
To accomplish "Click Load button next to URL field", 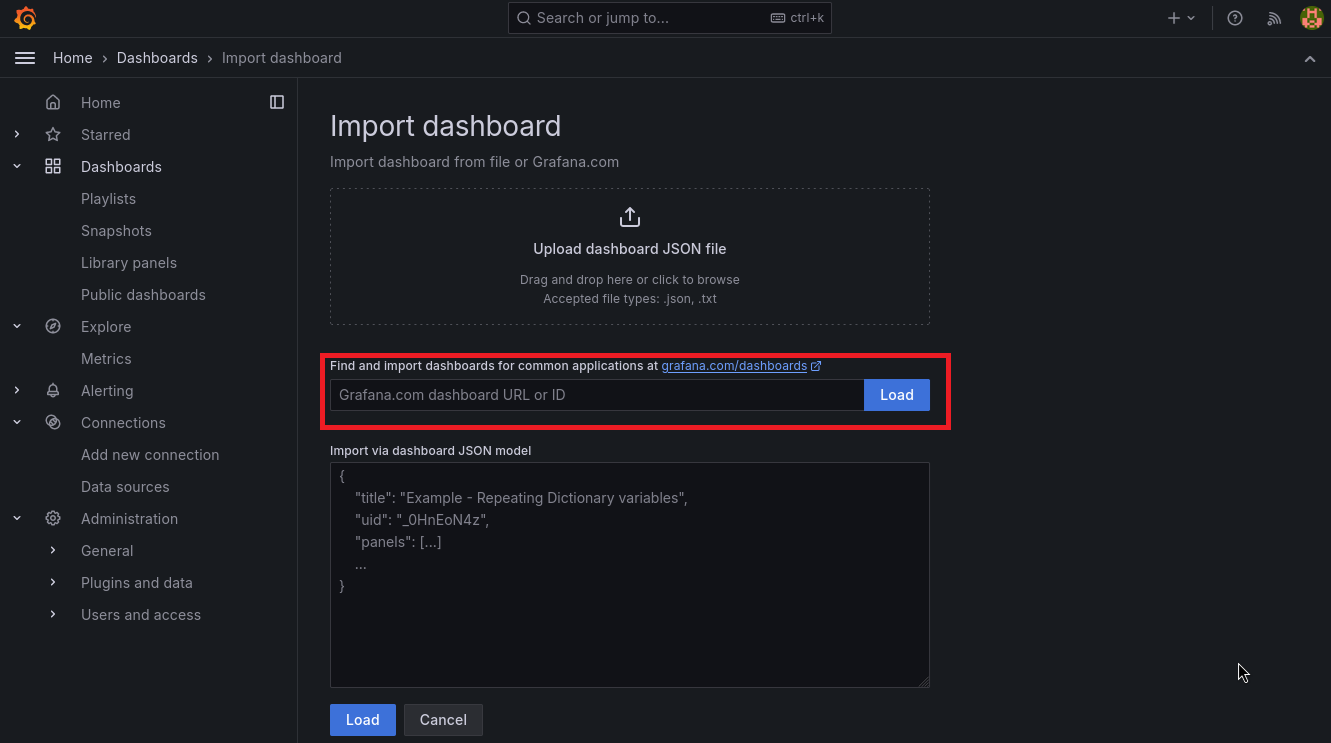I will [897, 395].
